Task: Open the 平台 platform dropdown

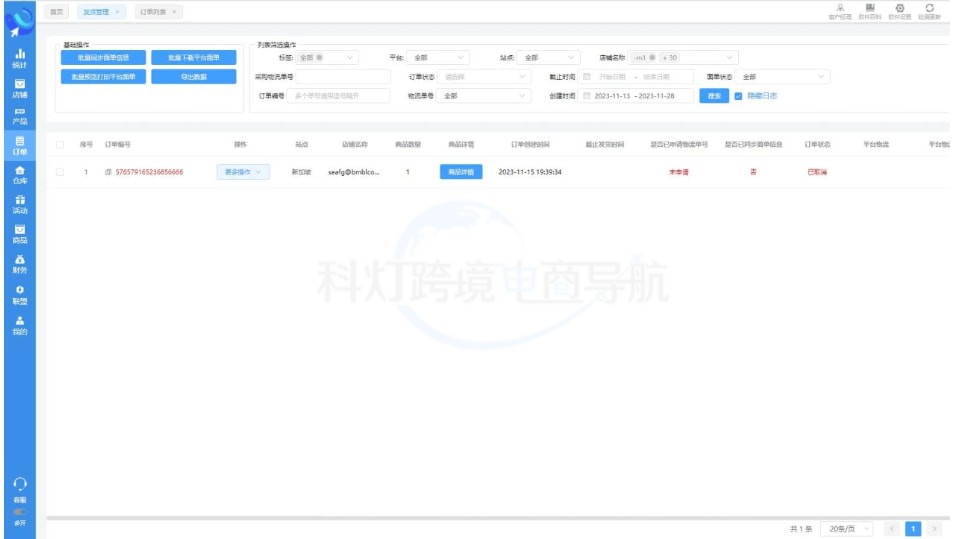Action: point(437,58)
